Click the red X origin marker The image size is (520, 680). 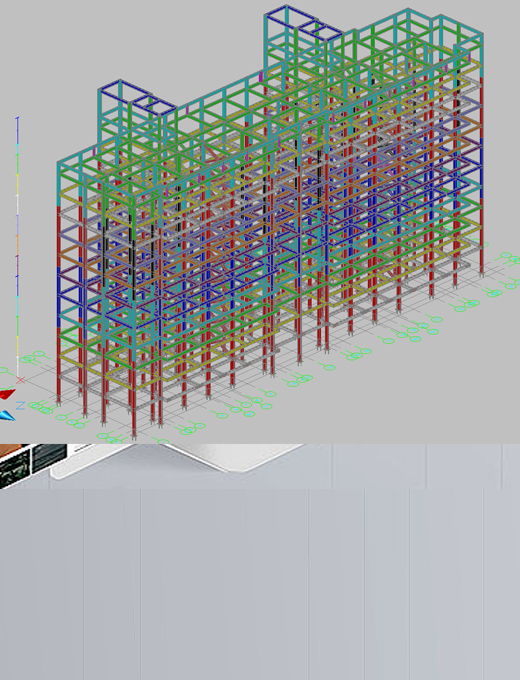[x=20, y=380]
